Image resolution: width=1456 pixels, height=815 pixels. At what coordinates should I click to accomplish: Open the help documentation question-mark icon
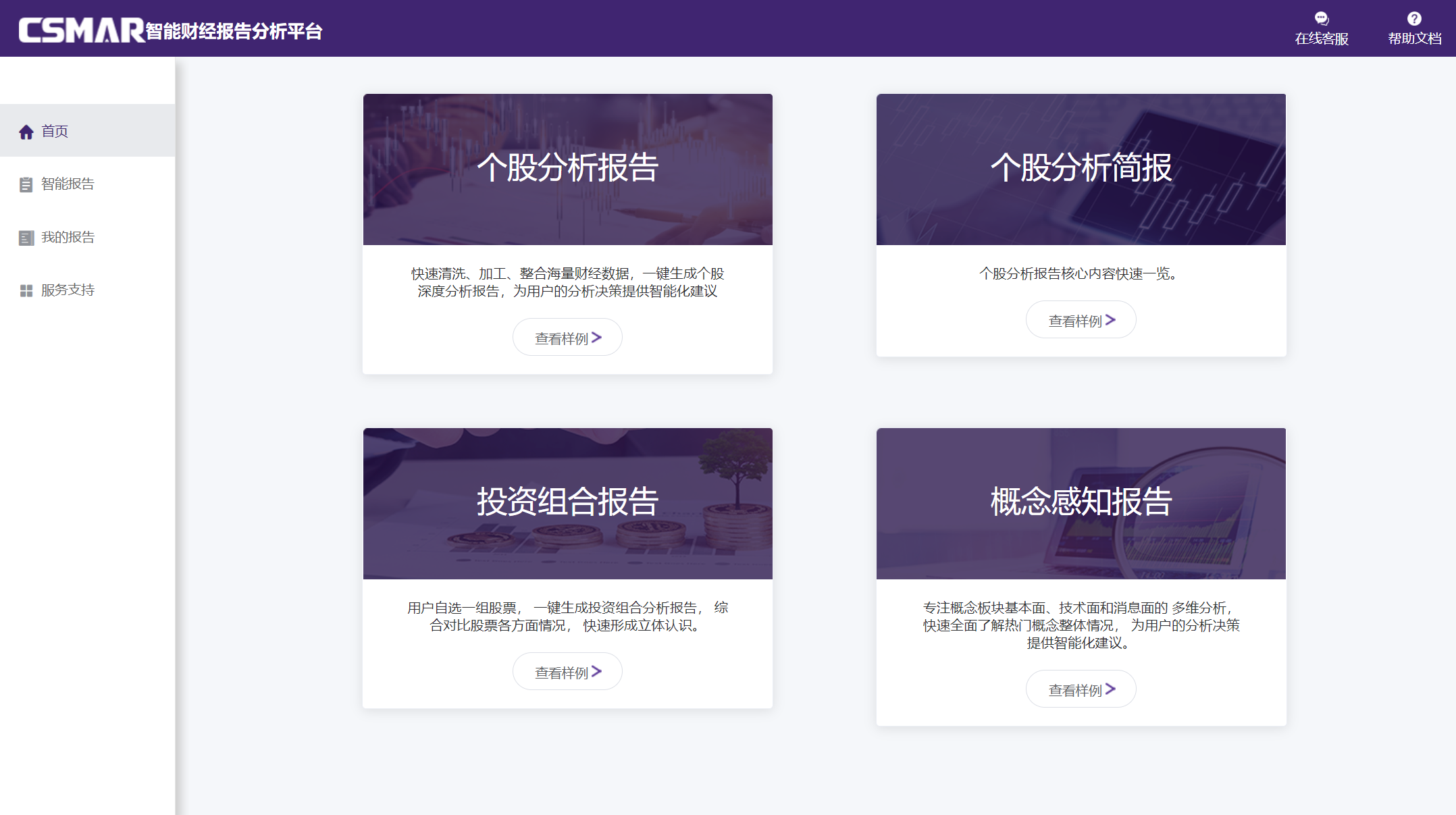[1414, 18]
